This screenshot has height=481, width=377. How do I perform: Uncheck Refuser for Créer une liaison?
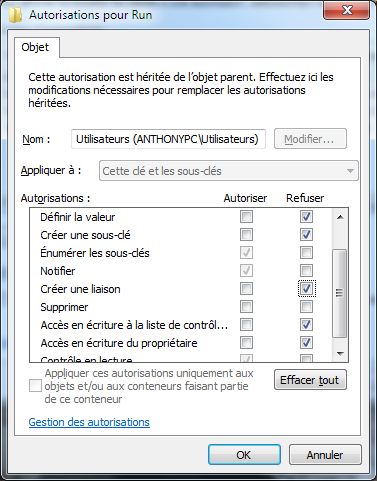[306, 289]
